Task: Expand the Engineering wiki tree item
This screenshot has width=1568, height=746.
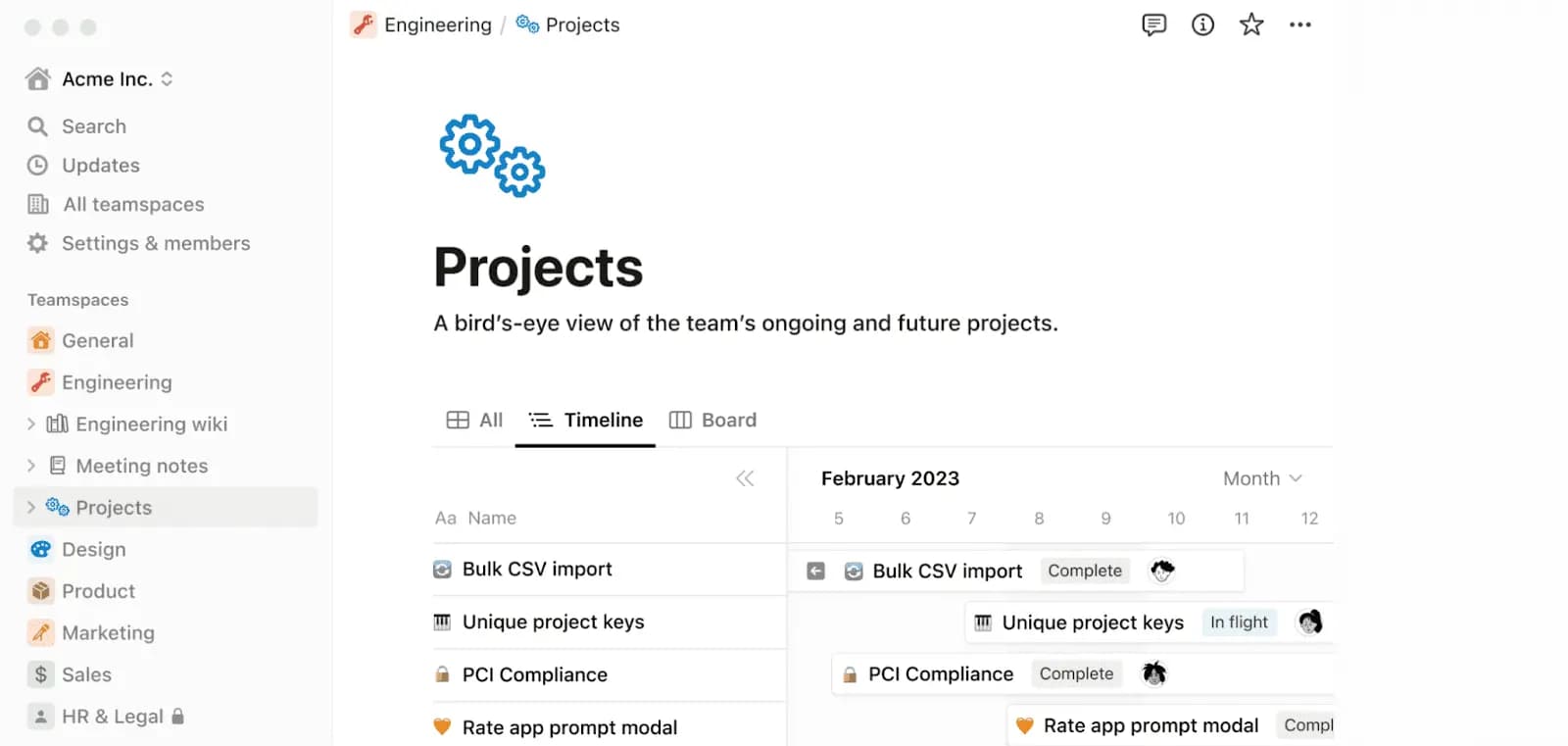Action: click(29, 423)
